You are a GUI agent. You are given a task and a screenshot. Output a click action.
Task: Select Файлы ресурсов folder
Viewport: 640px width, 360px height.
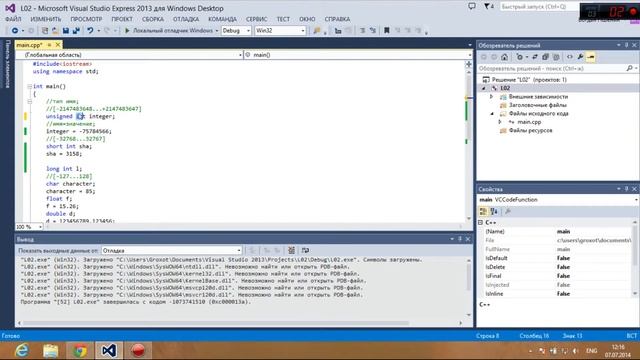coord(530,131)
